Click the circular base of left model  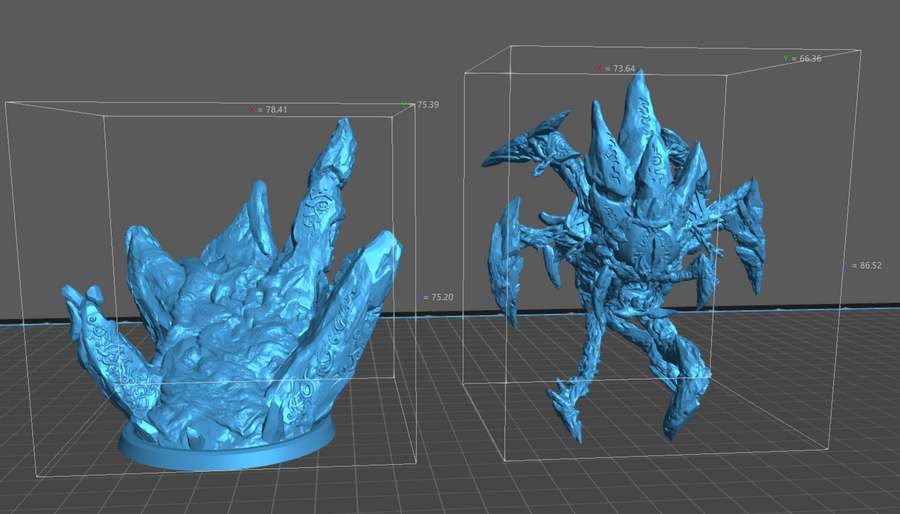click(225, 448)
